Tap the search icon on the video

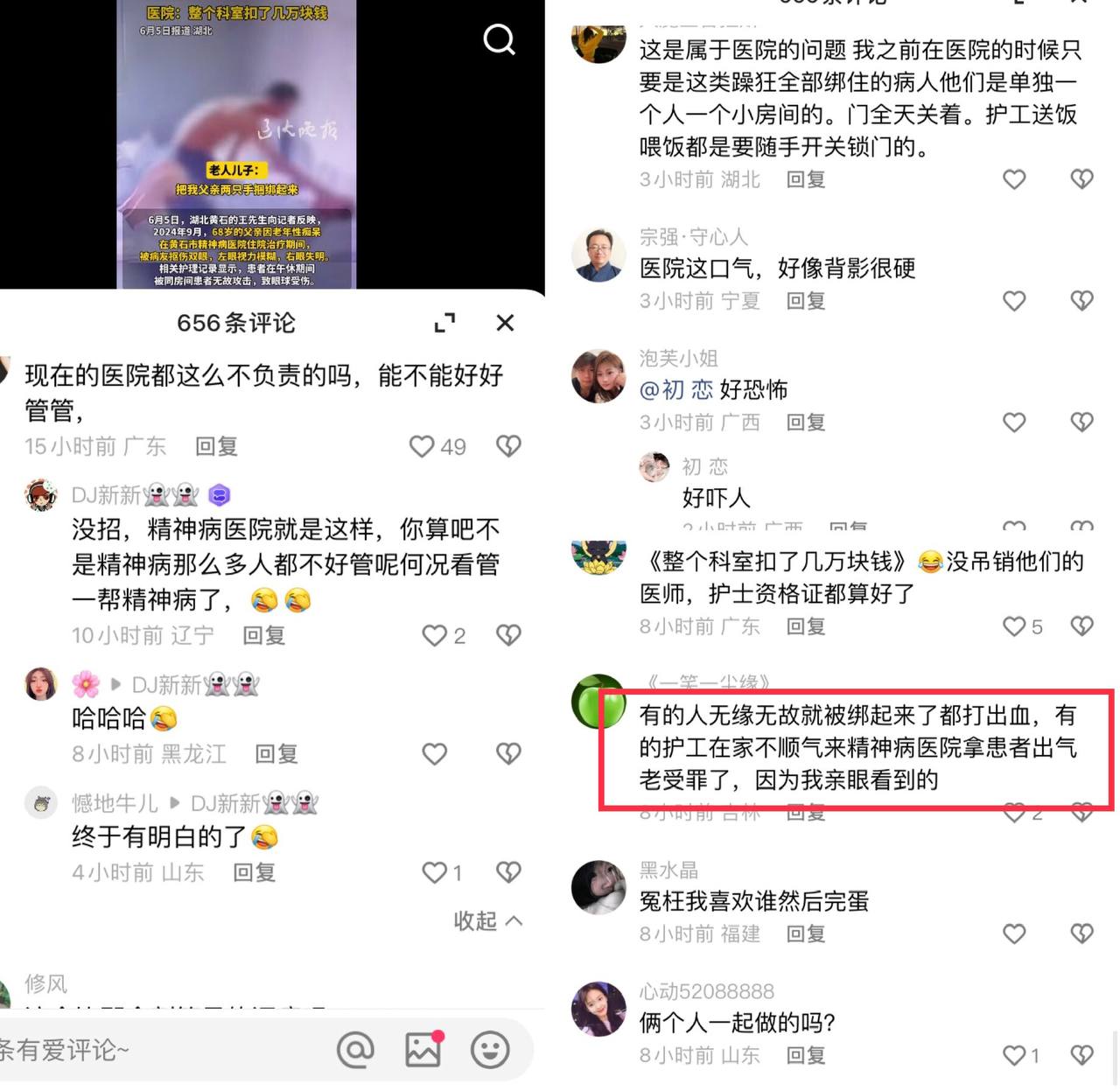(499, 38)
